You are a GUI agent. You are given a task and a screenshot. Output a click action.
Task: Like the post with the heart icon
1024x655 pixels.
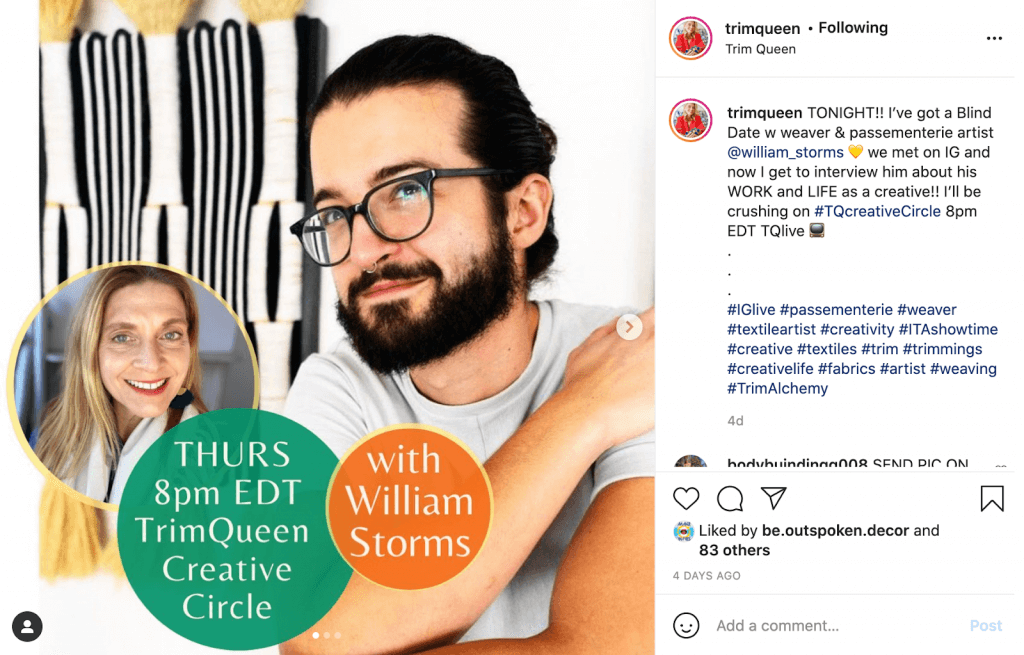coord(686,499)
